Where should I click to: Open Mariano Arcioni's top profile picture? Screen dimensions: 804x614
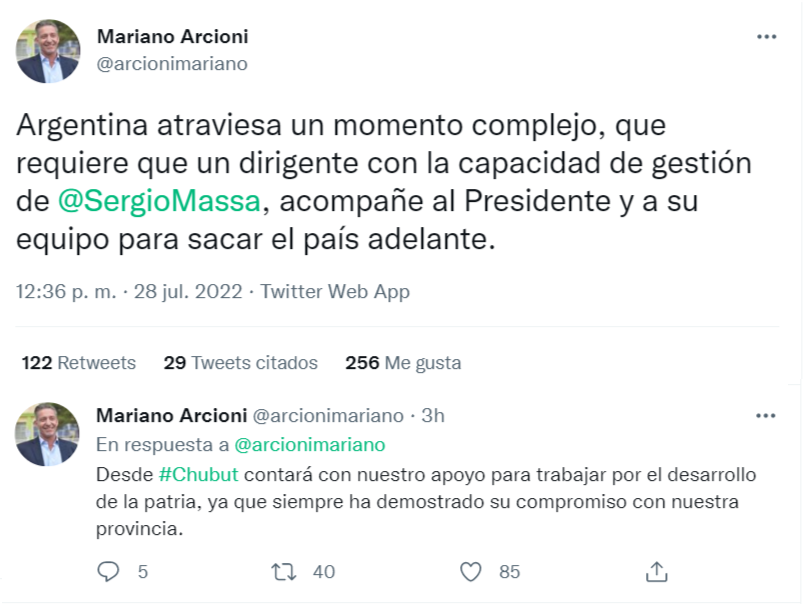pos(48,51)
